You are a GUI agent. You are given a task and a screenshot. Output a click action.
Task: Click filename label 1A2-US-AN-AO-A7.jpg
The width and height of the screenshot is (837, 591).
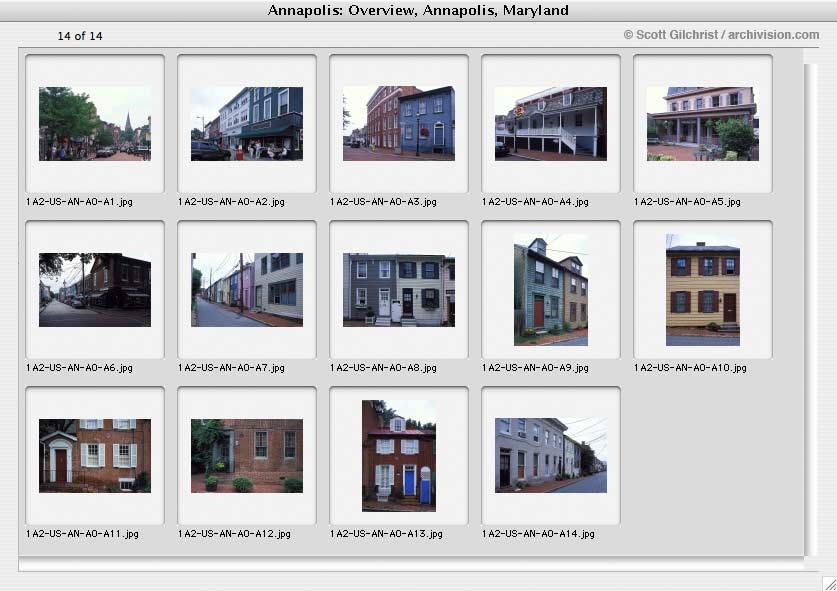click(x=231, y=368)
